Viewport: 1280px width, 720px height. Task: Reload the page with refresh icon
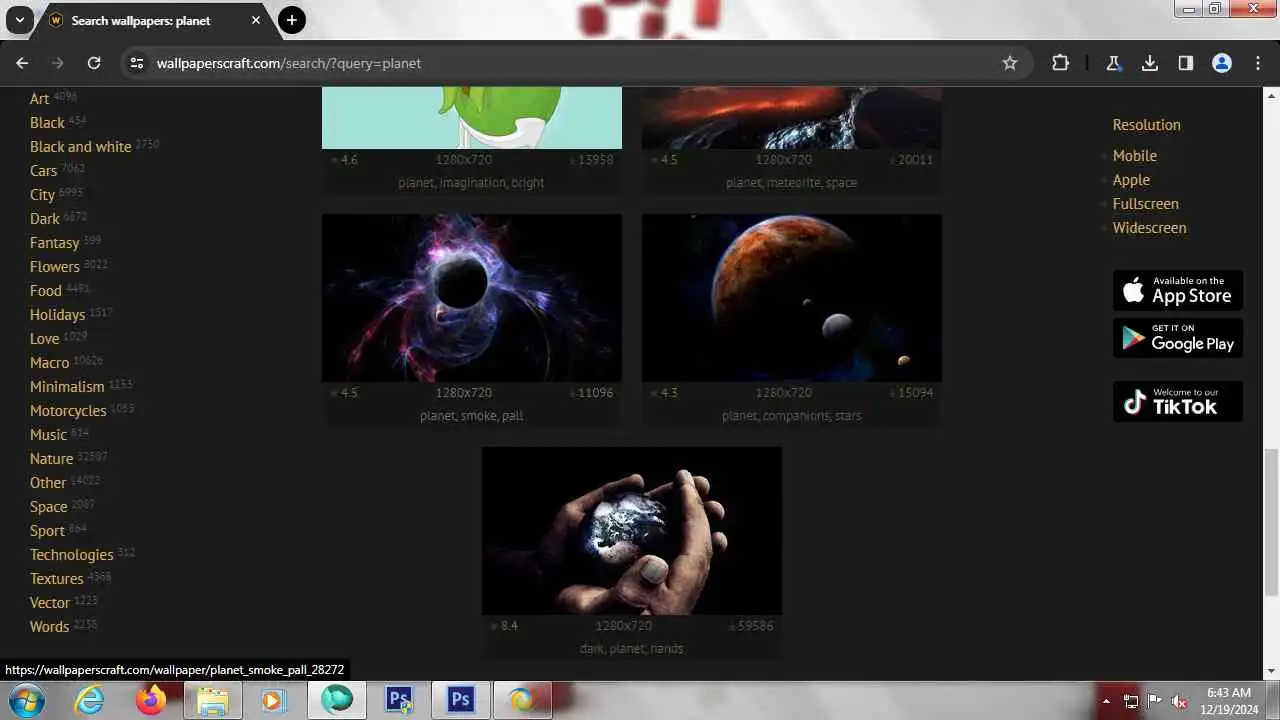point(94,63)
